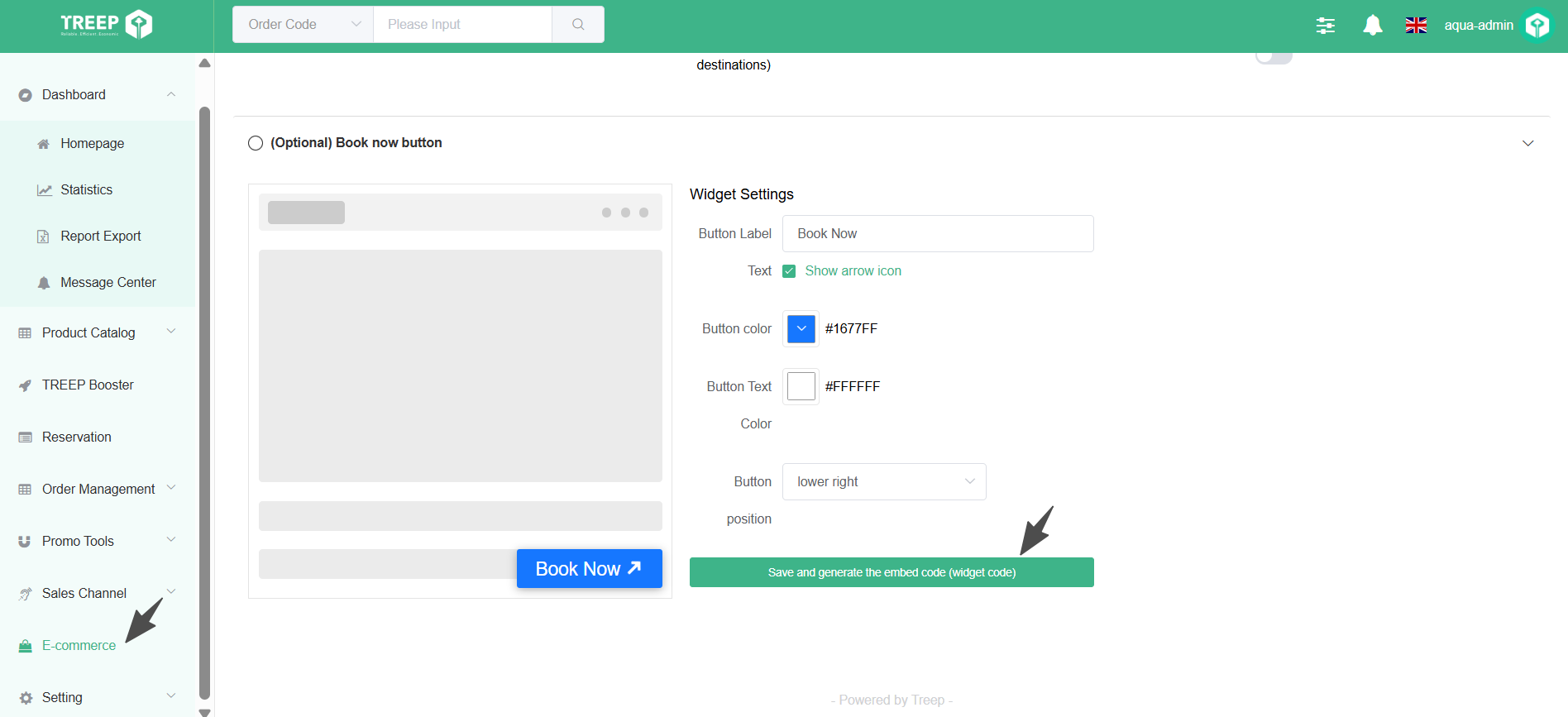Click the TREEP logo

(106, 25)
